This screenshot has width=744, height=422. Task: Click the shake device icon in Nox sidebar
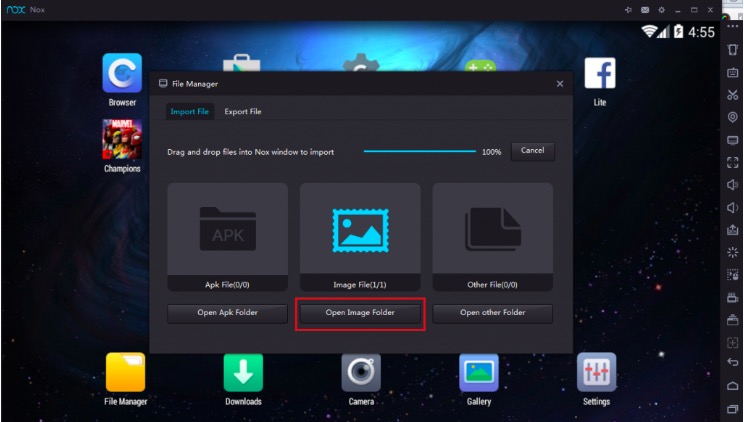tap(733, 49)
